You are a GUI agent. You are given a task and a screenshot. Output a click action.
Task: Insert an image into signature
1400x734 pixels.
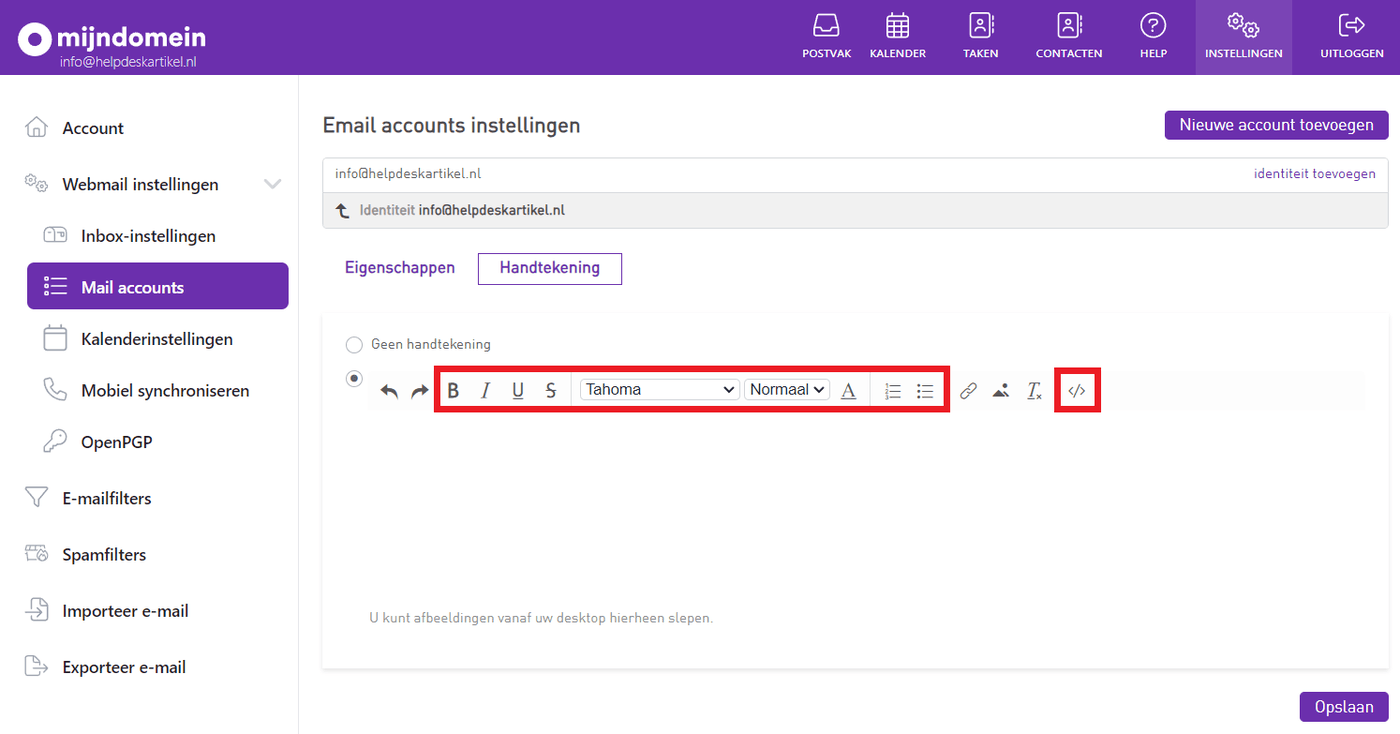coord(1001,391)
